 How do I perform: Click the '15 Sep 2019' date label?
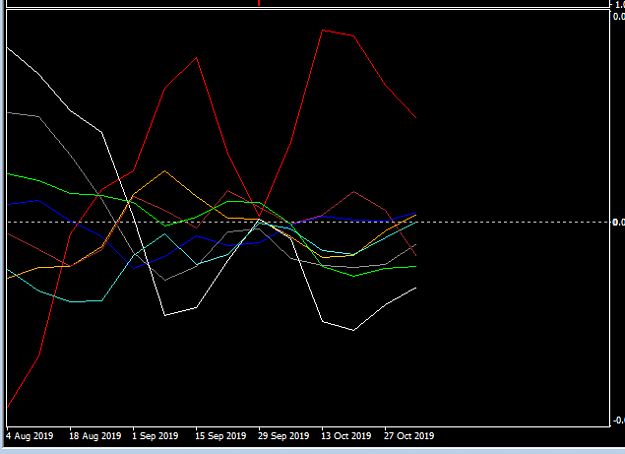(x=220, y=436)
